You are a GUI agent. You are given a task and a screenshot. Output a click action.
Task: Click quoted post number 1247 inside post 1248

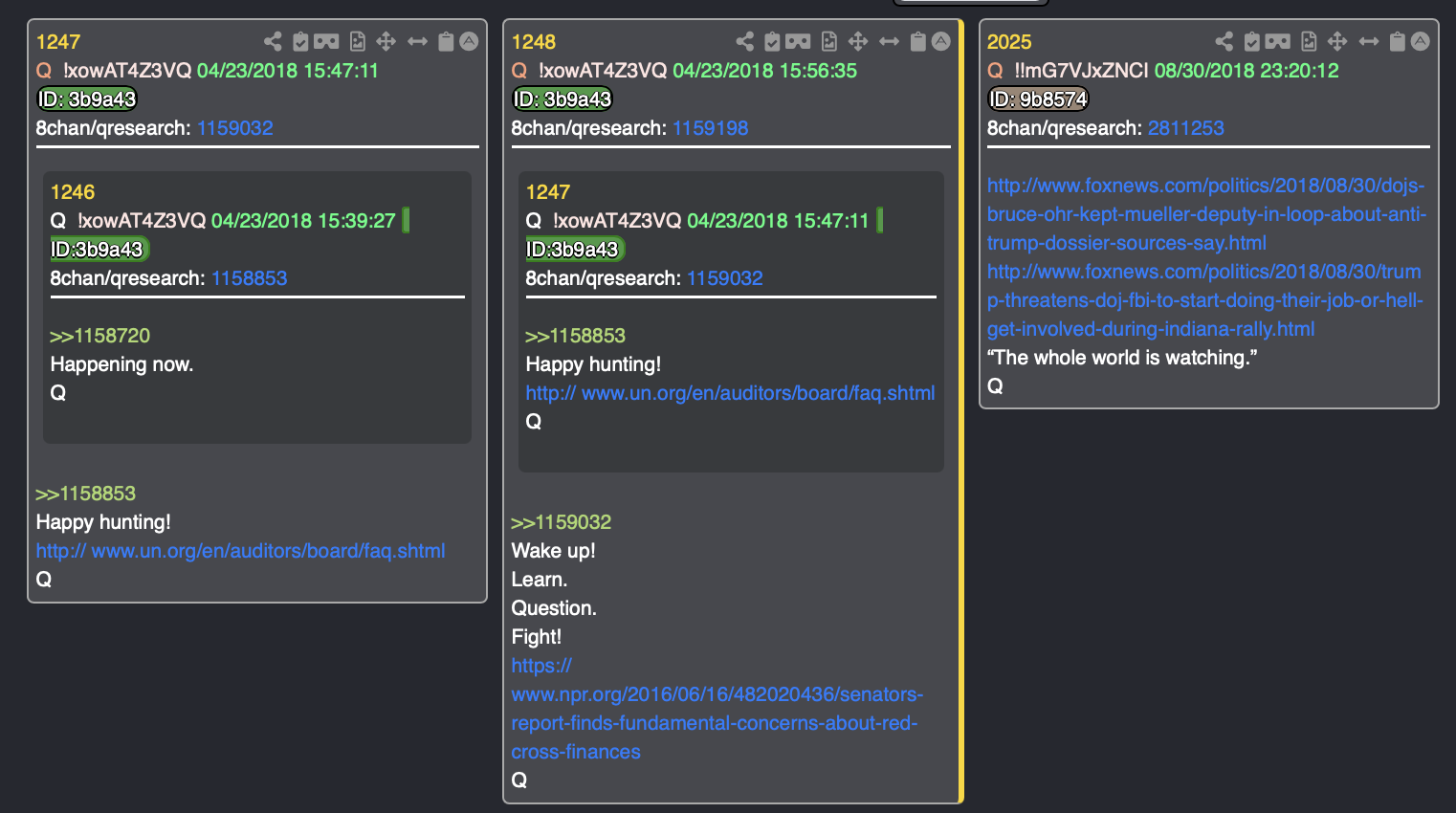click(548, 192)
